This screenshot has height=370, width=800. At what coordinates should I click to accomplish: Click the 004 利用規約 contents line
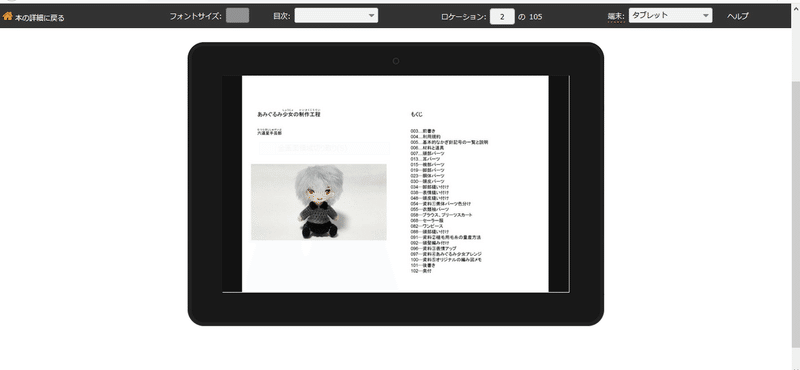tap(426, 137)
